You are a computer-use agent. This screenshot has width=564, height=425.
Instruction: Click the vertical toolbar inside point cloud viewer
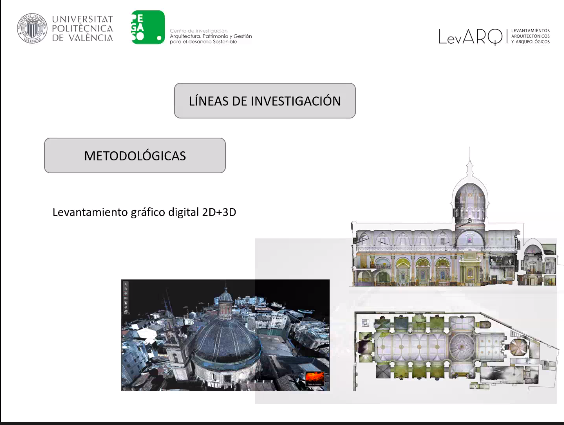126,298
